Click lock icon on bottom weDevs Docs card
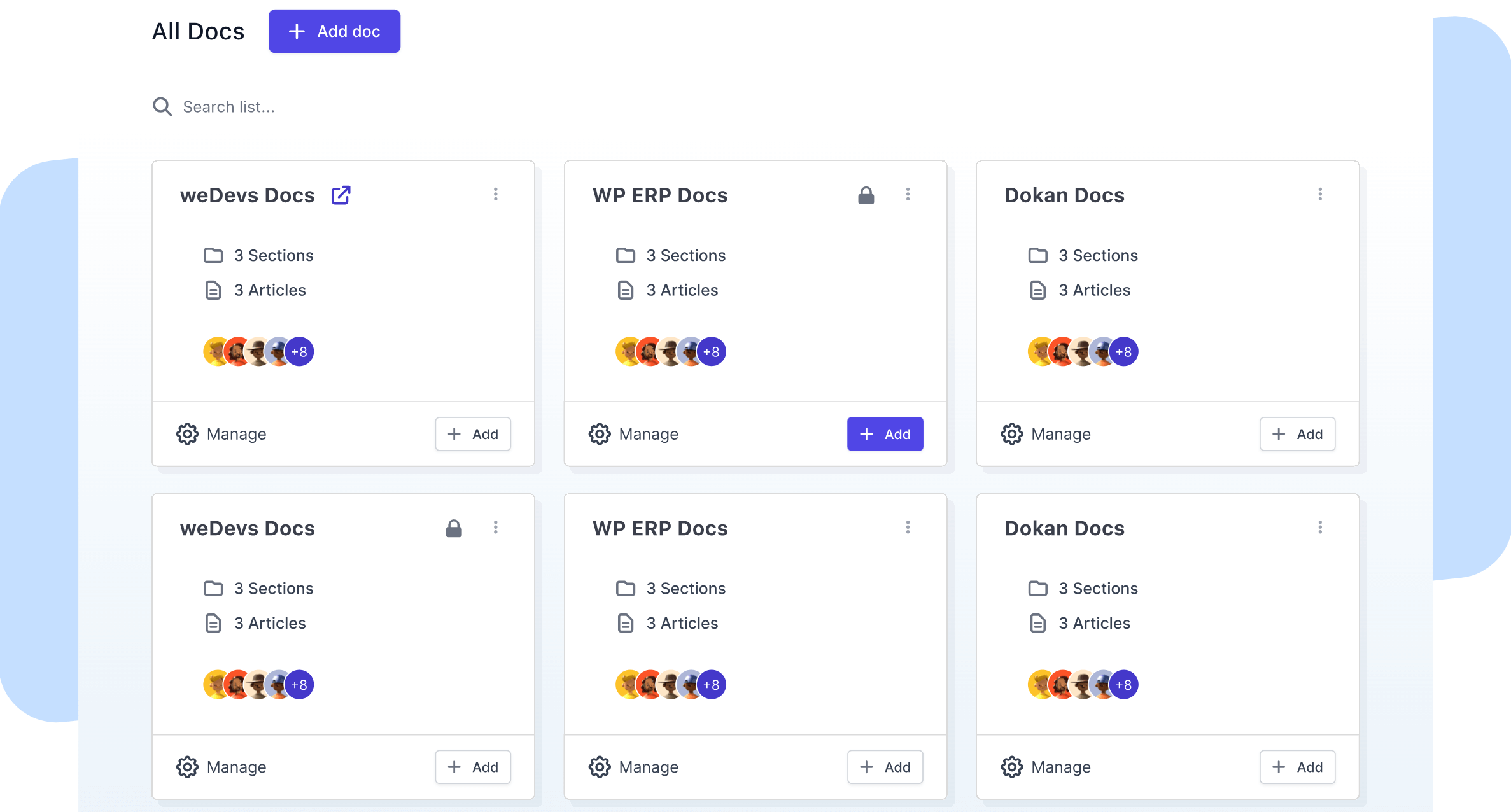This screenshot has width=1511, height=812. click(454, 528)
